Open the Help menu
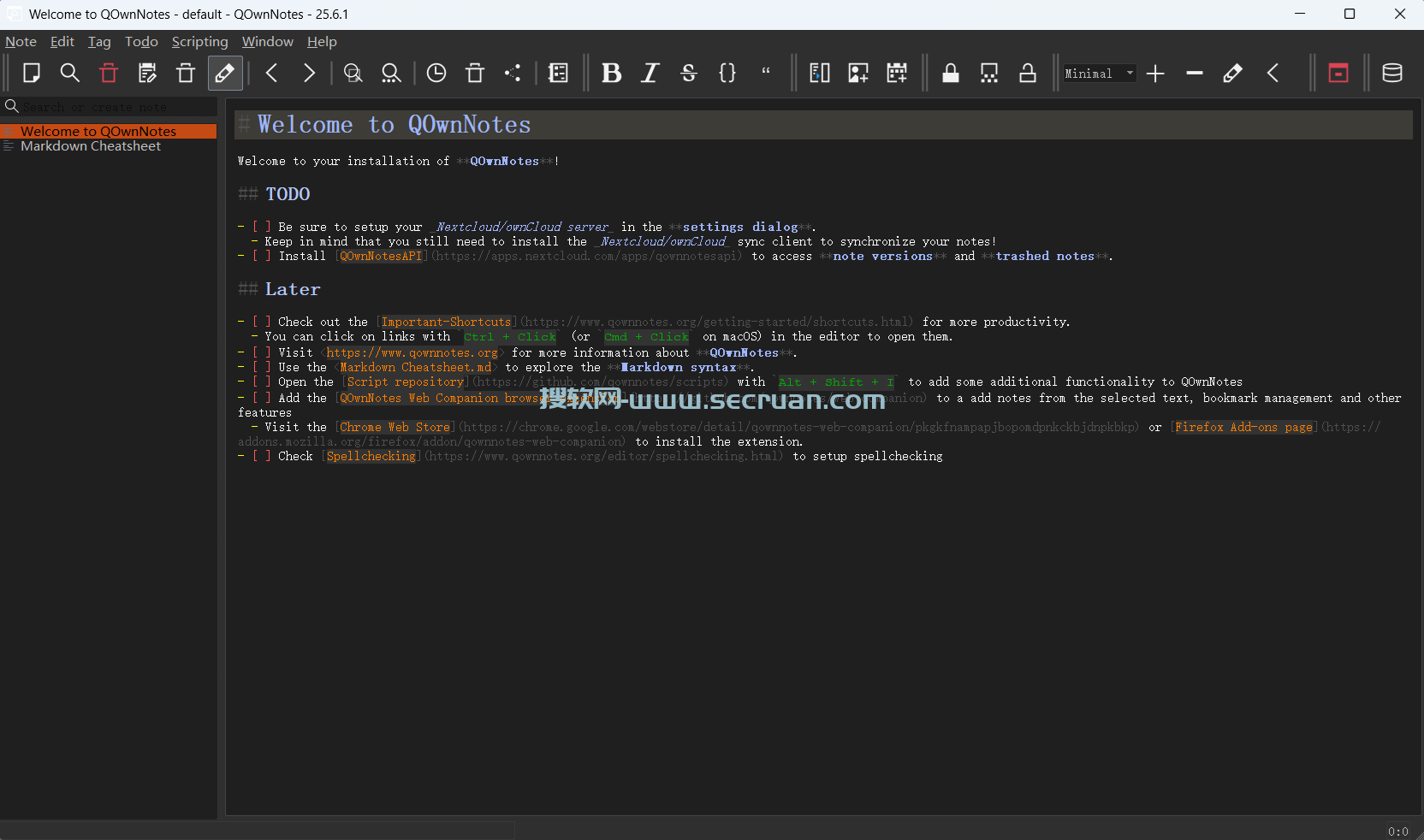The image size is (1424, 840). coord(322,42)
